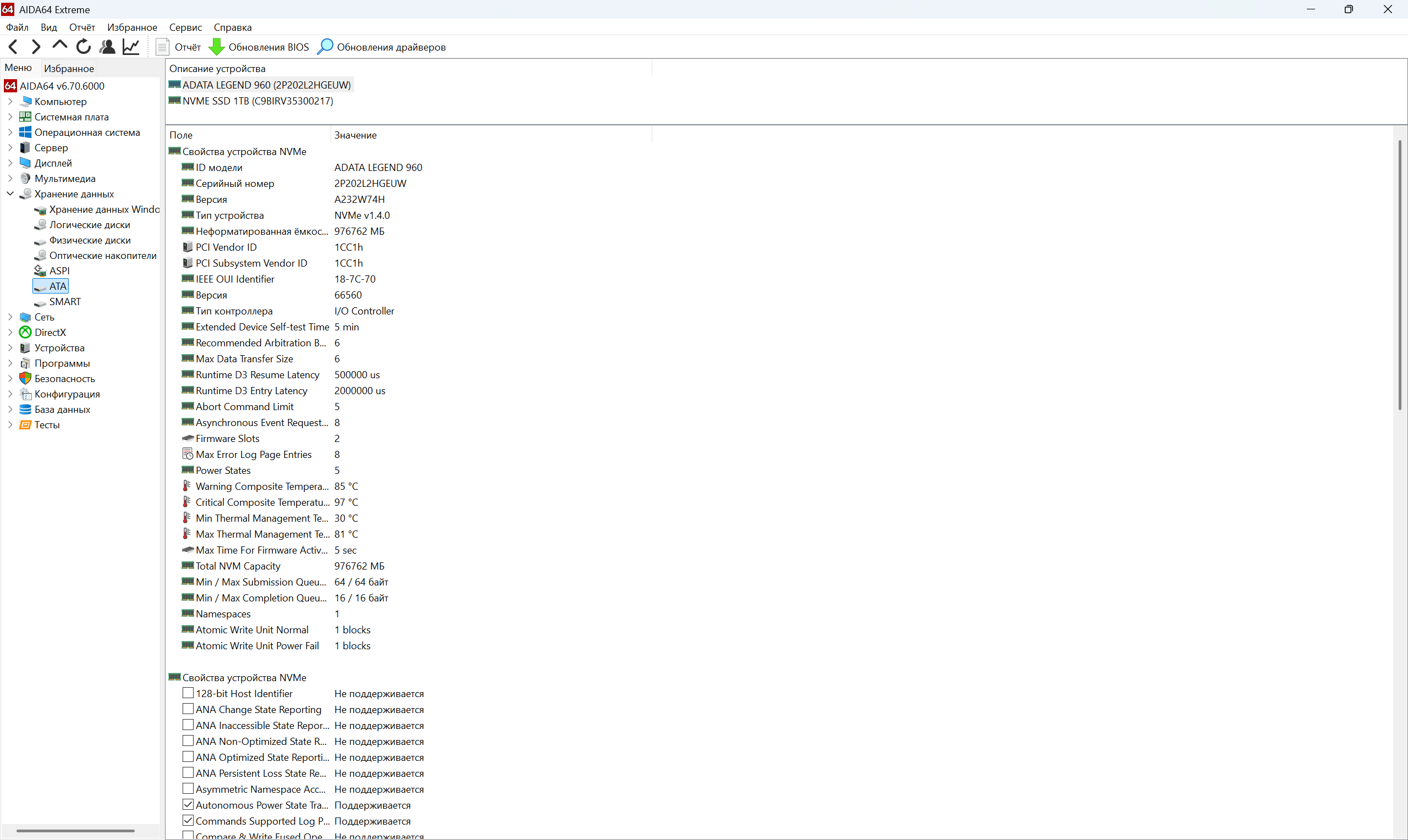Open the Сервис menu
The image size is (1408, 840).
click(185, 27)
